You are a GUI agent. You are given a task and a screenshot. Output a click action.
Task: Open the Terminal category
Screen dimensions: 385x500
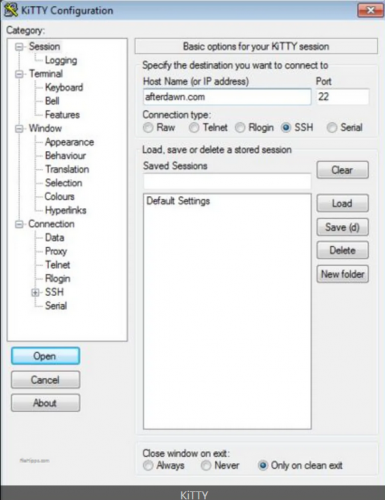[46, 74]
